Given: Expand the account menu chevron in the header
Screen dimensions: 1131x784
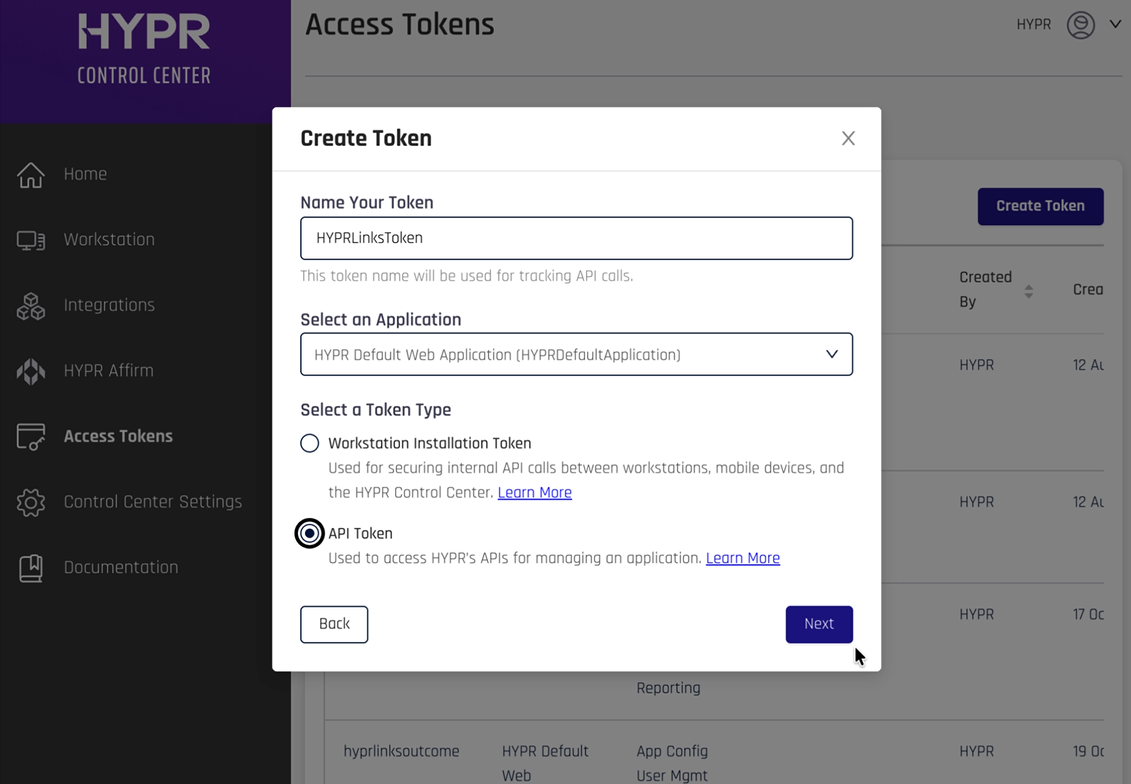Looking at the screenshot, I should pos(1117,25).
